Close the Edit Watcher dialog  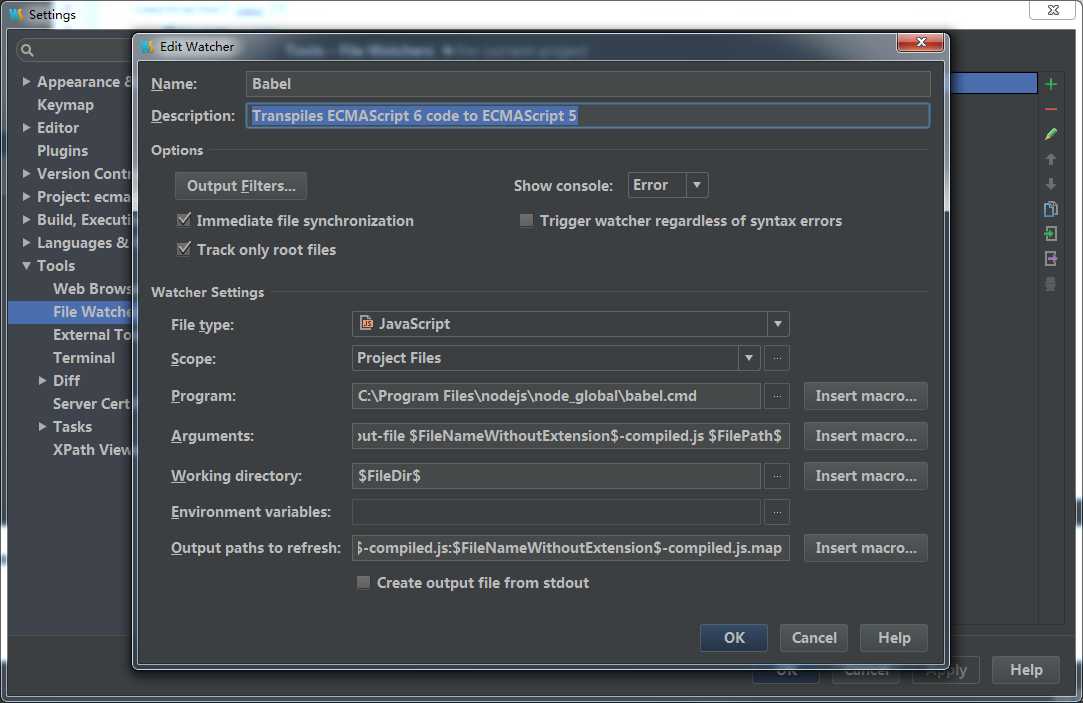tap(920, 42)
